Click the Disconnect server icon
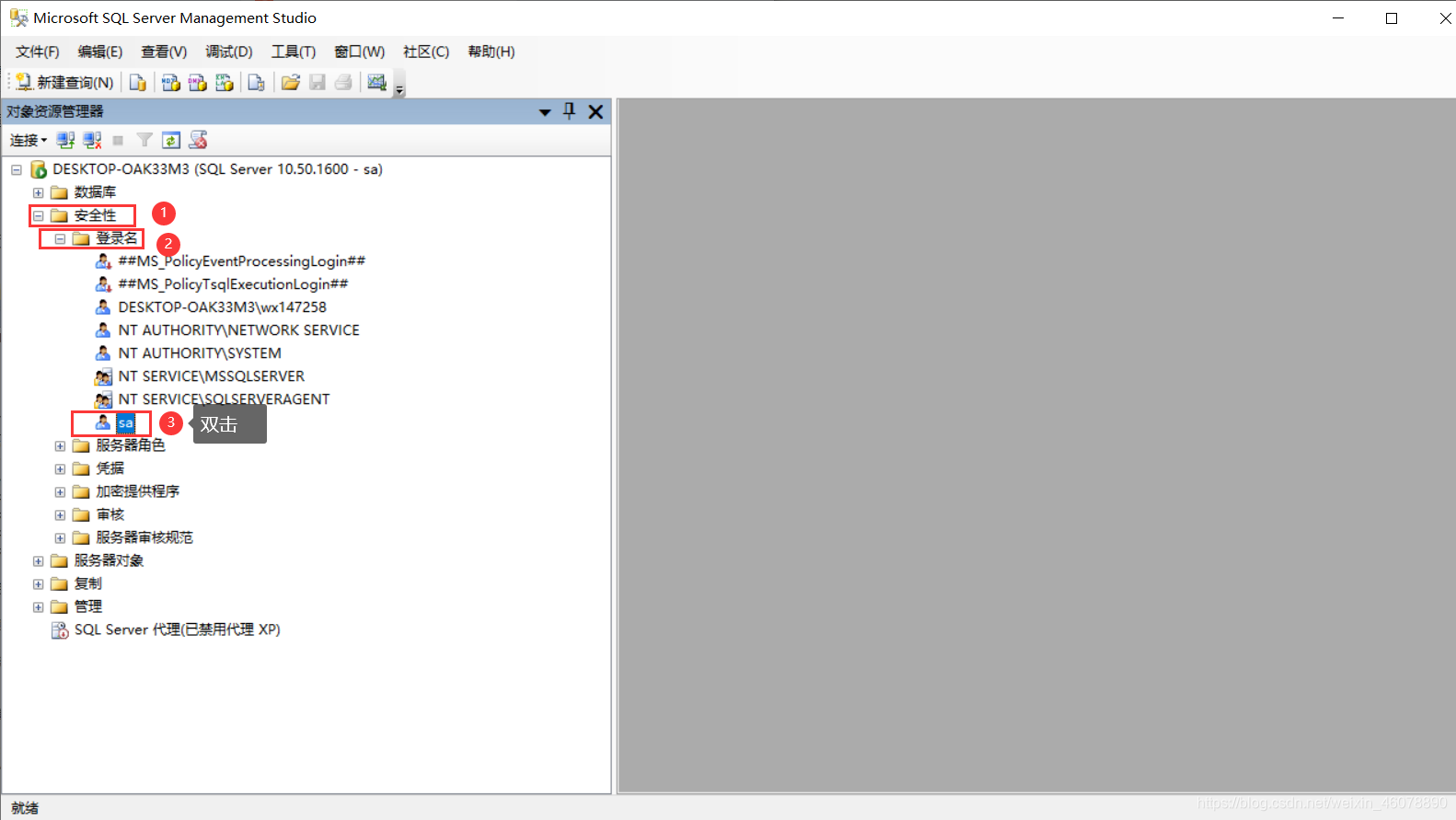1456x820 pixels. point(92,140)
